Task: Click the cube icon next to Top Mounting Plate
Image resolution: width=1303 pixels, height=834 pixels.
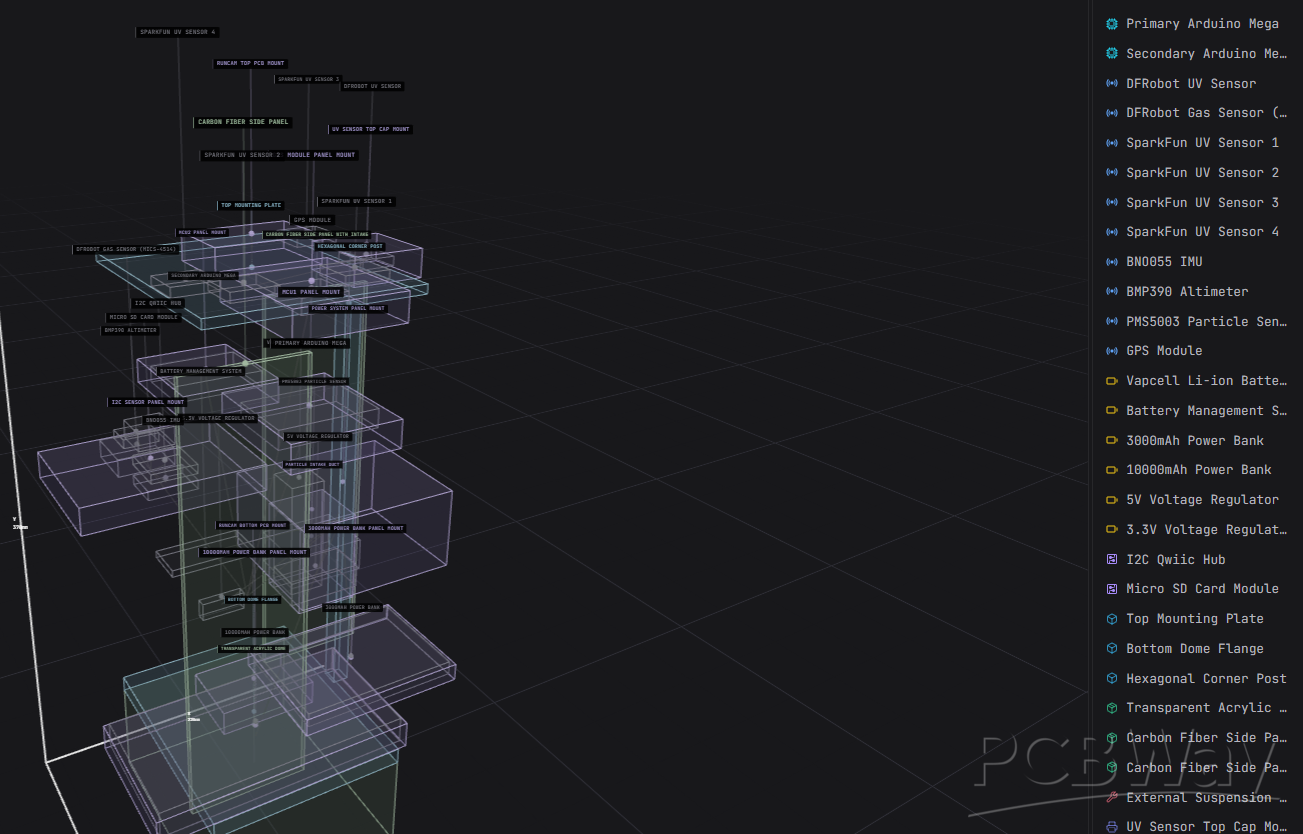Action: click(1111, 619)
